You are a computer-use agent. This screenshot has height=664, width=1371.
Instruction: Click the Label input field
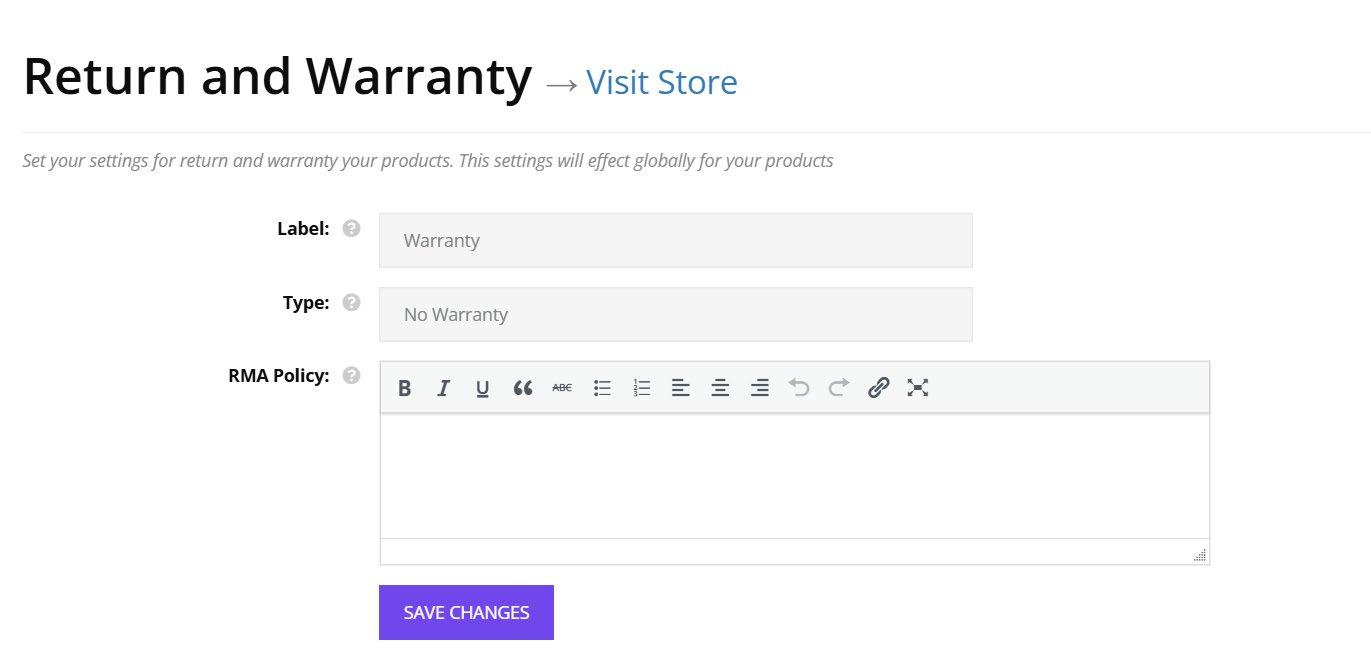675,241
